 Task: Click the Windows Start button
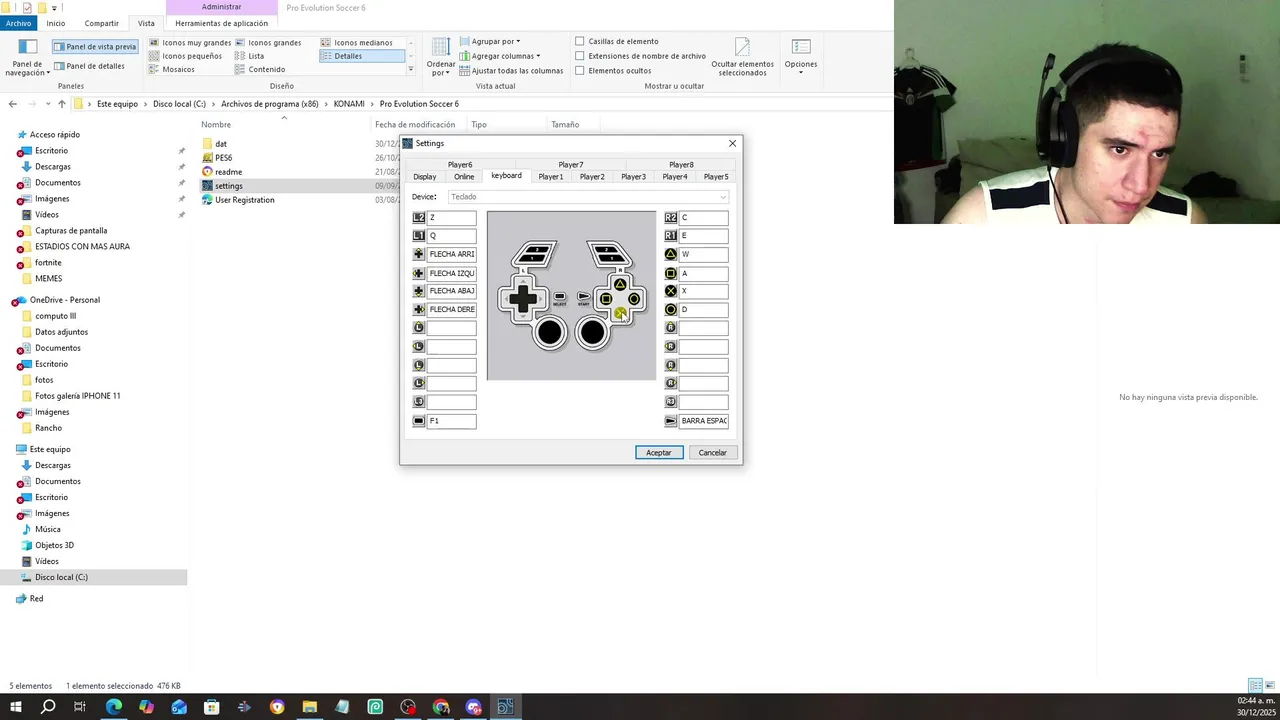point(15,707)
